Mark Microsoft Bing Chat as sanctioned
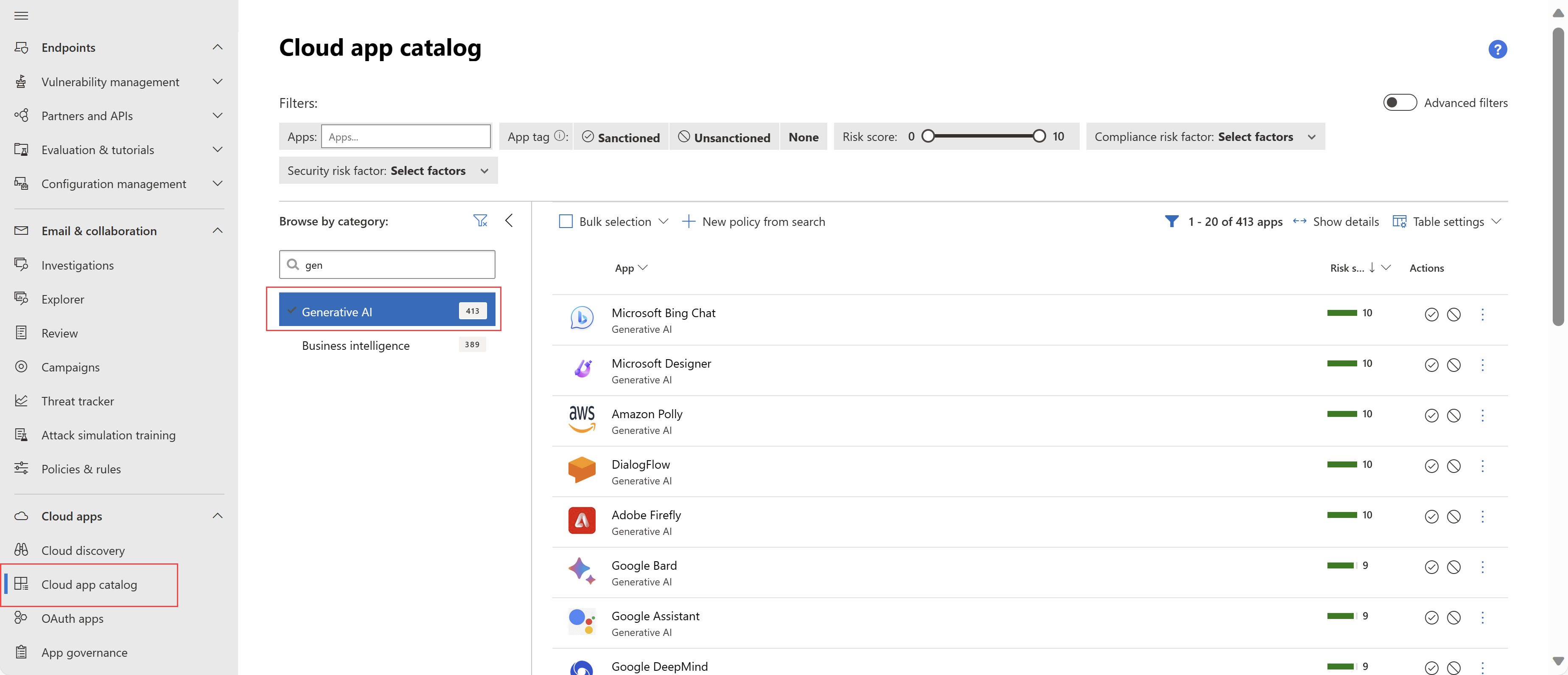1568x675 pixels. 1431,315
